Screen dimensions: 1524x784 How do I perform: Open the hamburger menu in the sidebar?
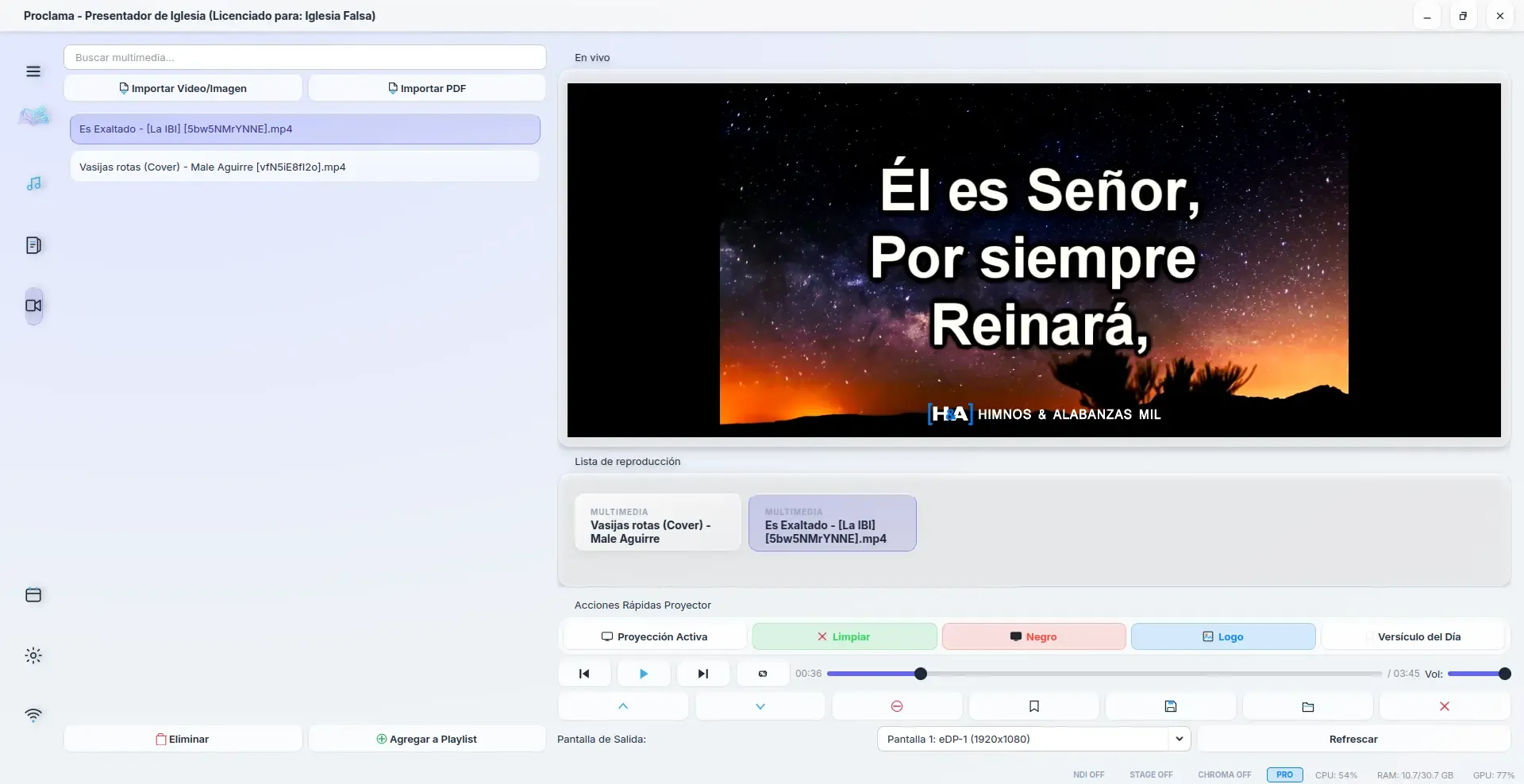[33, 71]
